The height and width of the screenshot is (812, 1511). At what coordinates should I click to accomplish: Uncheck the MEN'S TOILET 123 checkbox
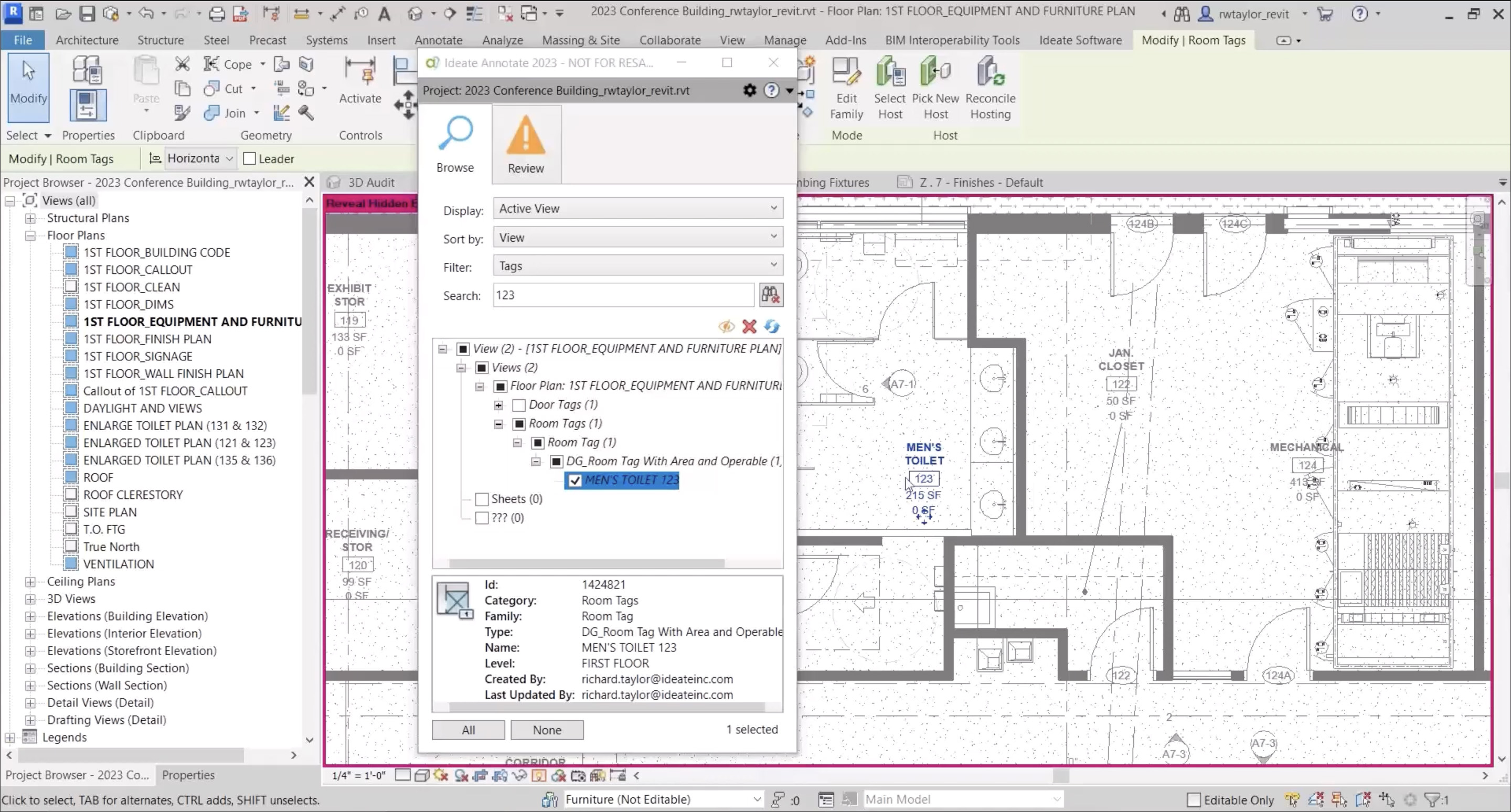[x=575, y=481]
